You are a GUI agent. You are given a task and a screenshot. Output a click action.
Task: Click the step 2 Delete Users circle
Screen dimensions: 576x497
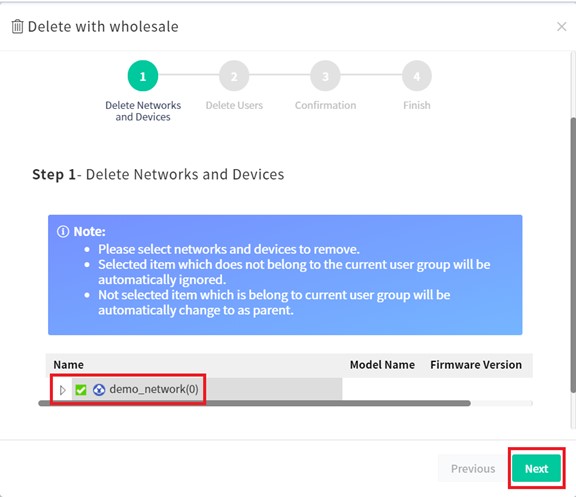coord(234,76)
